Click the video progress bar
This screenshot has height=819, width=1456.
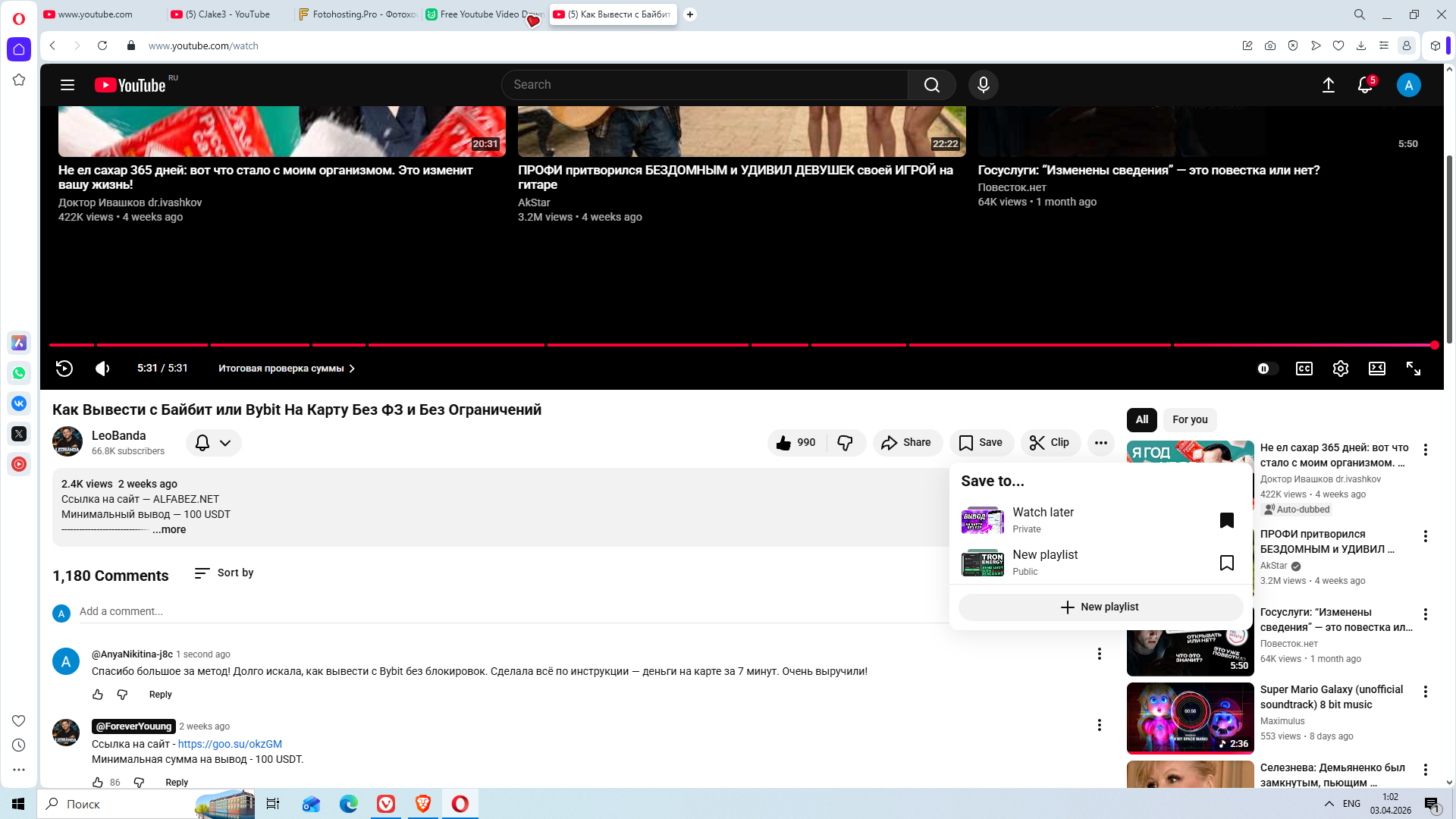pos(682,345)
